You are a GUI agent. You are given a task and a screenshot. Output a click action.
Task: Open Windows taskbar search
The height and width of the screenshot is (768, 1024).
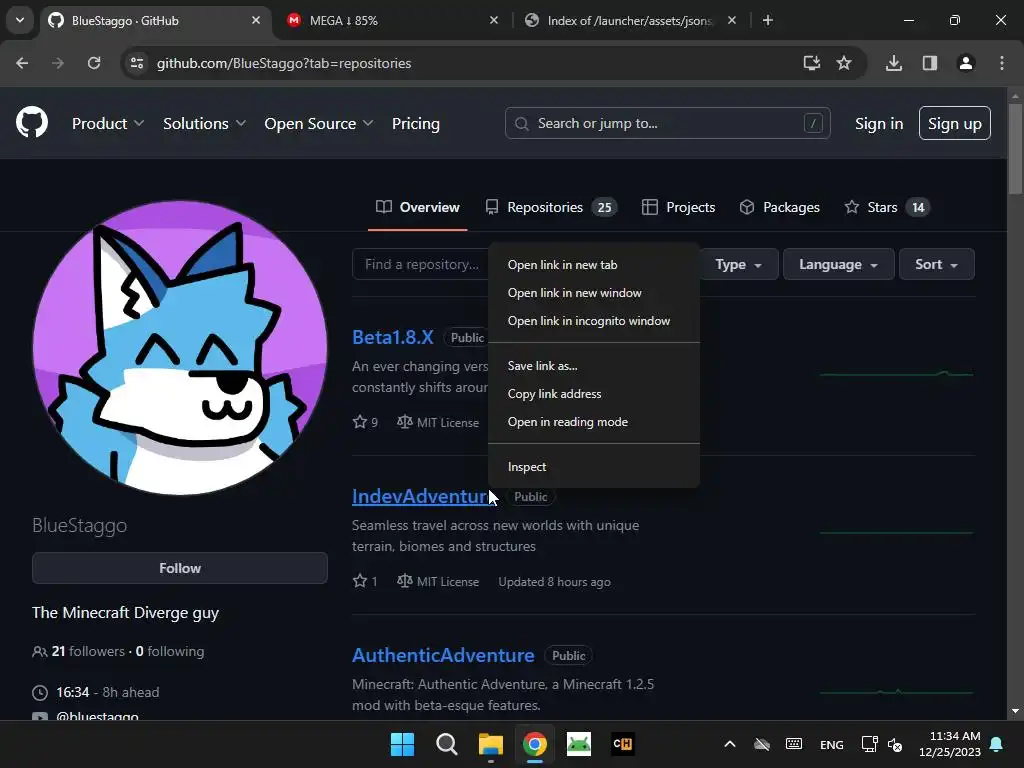pyautogui.click(x=447, y=744)
